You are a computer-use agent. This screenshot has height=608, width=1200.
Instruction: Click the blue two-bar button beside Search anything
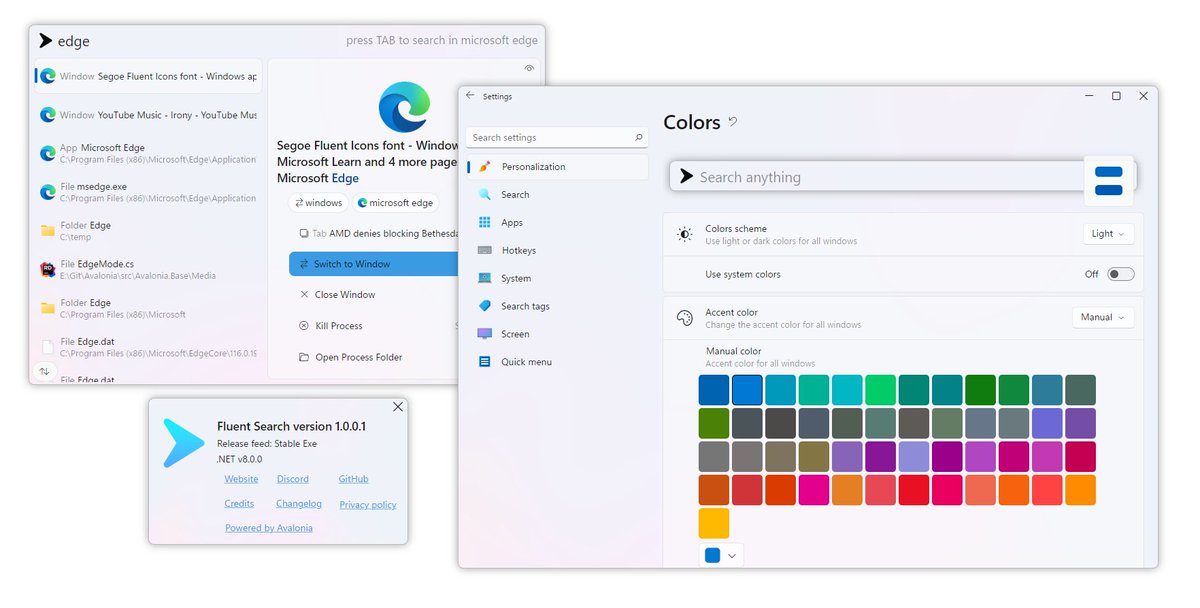pos(1109,181)
